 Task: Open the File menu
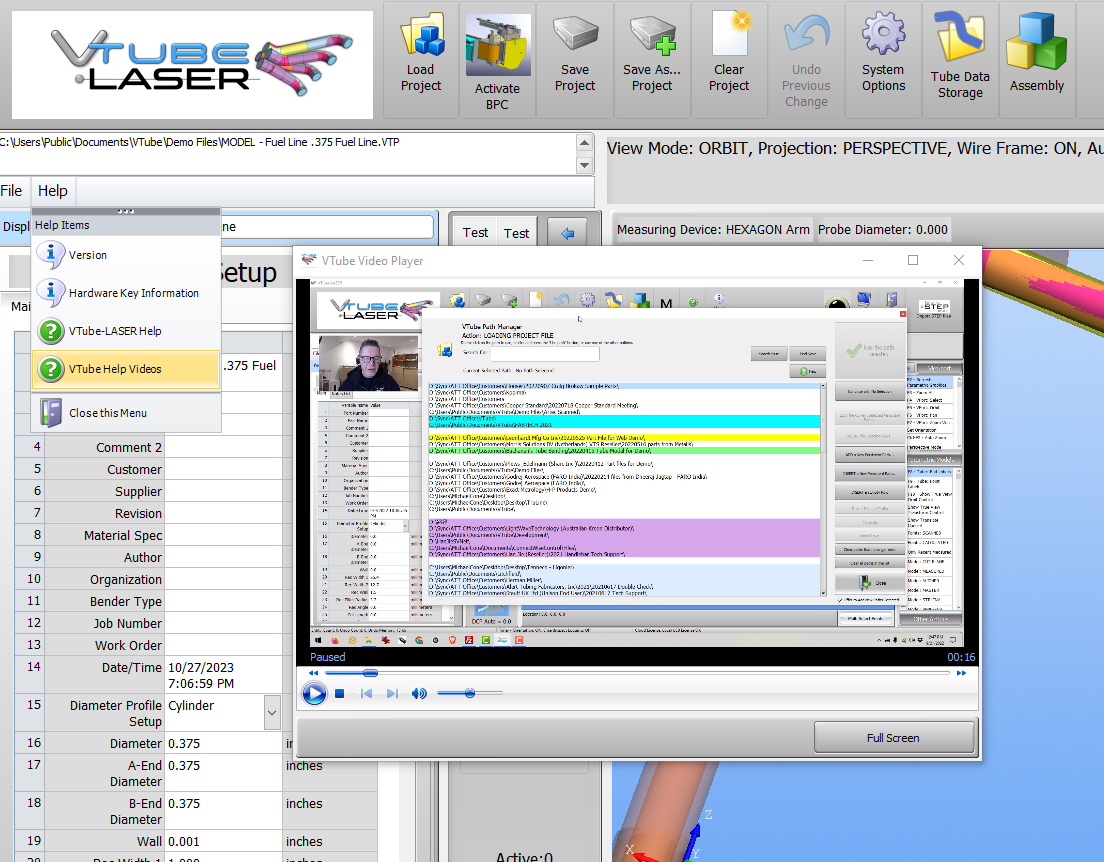11,191
